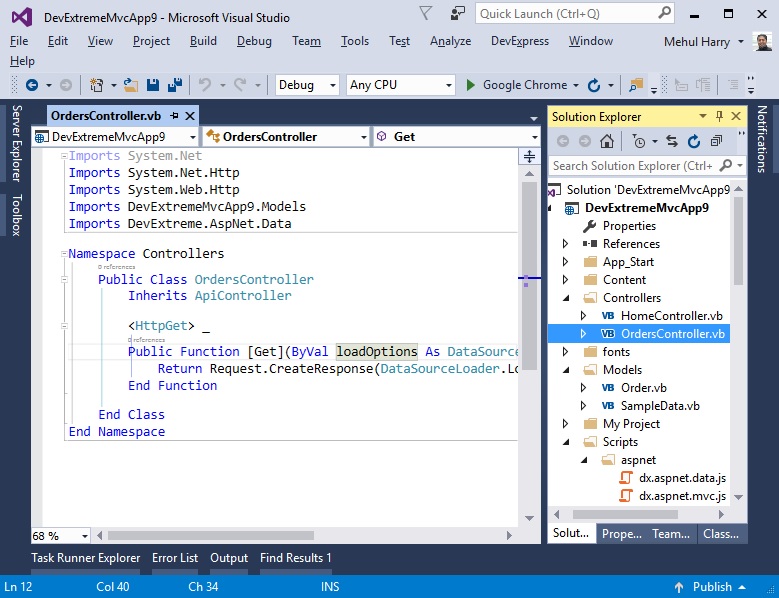Open the Debug menu
The image size is (779, 598).
254,41
